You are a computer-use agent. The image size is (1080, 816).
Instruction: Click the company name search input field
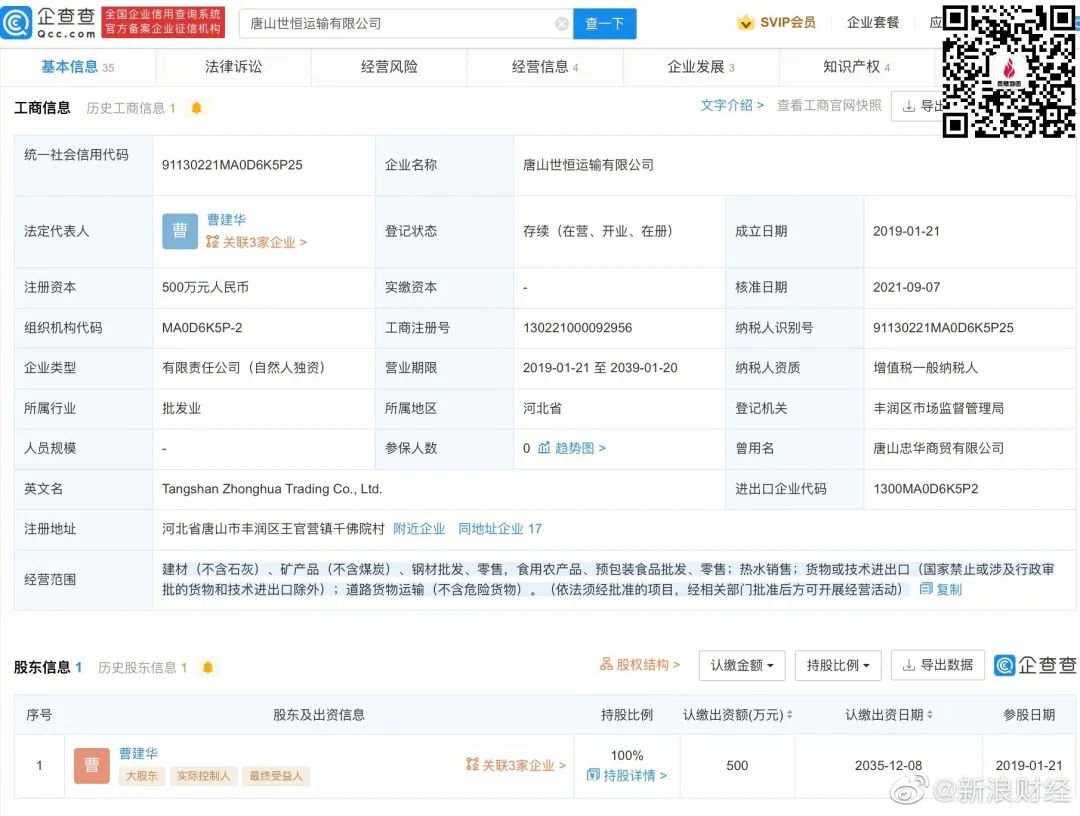point(400,23)
